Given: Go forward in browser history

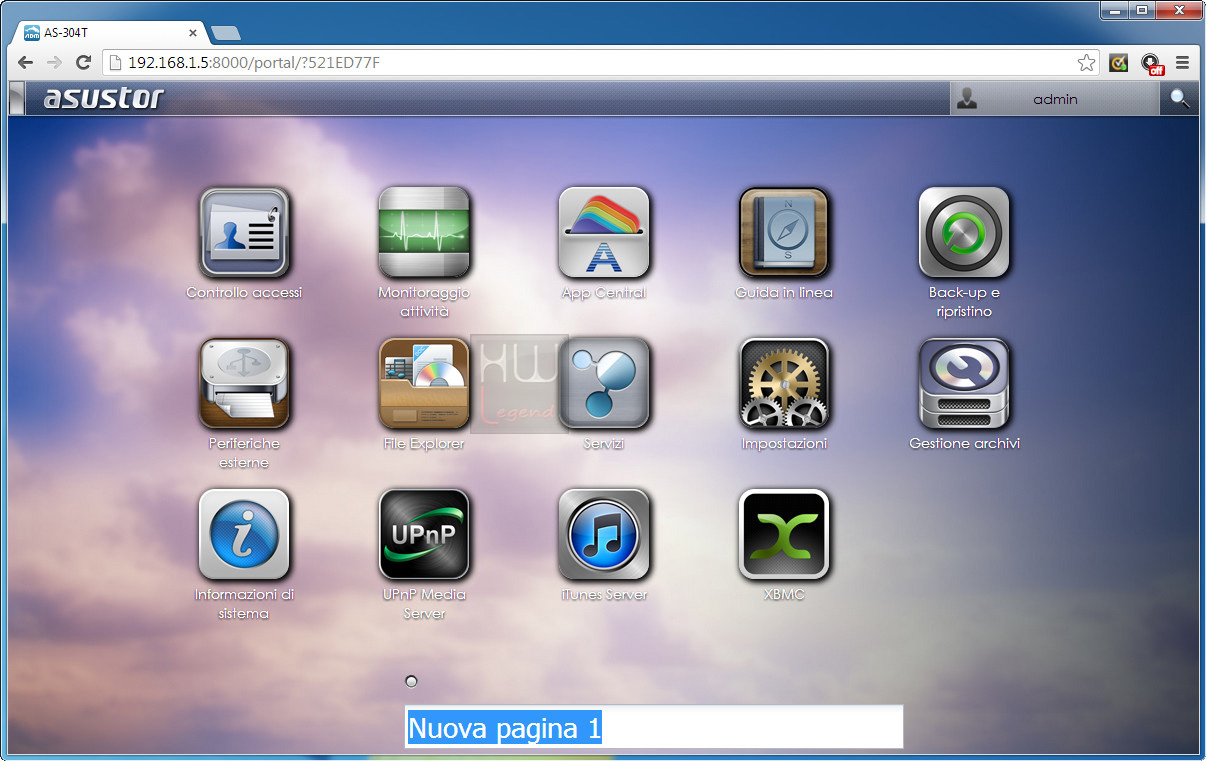Looking at the screenshot, I should [55, 63].
